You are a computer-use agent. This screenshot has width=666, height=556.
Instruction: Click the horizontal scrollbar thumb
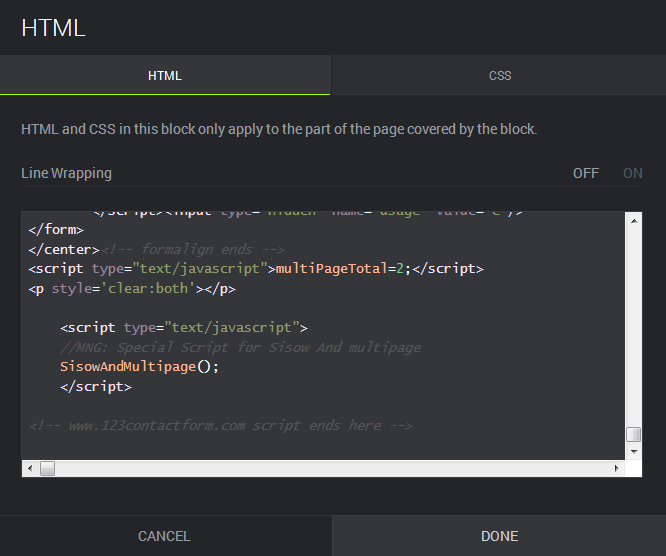click(x=47, y=469)
